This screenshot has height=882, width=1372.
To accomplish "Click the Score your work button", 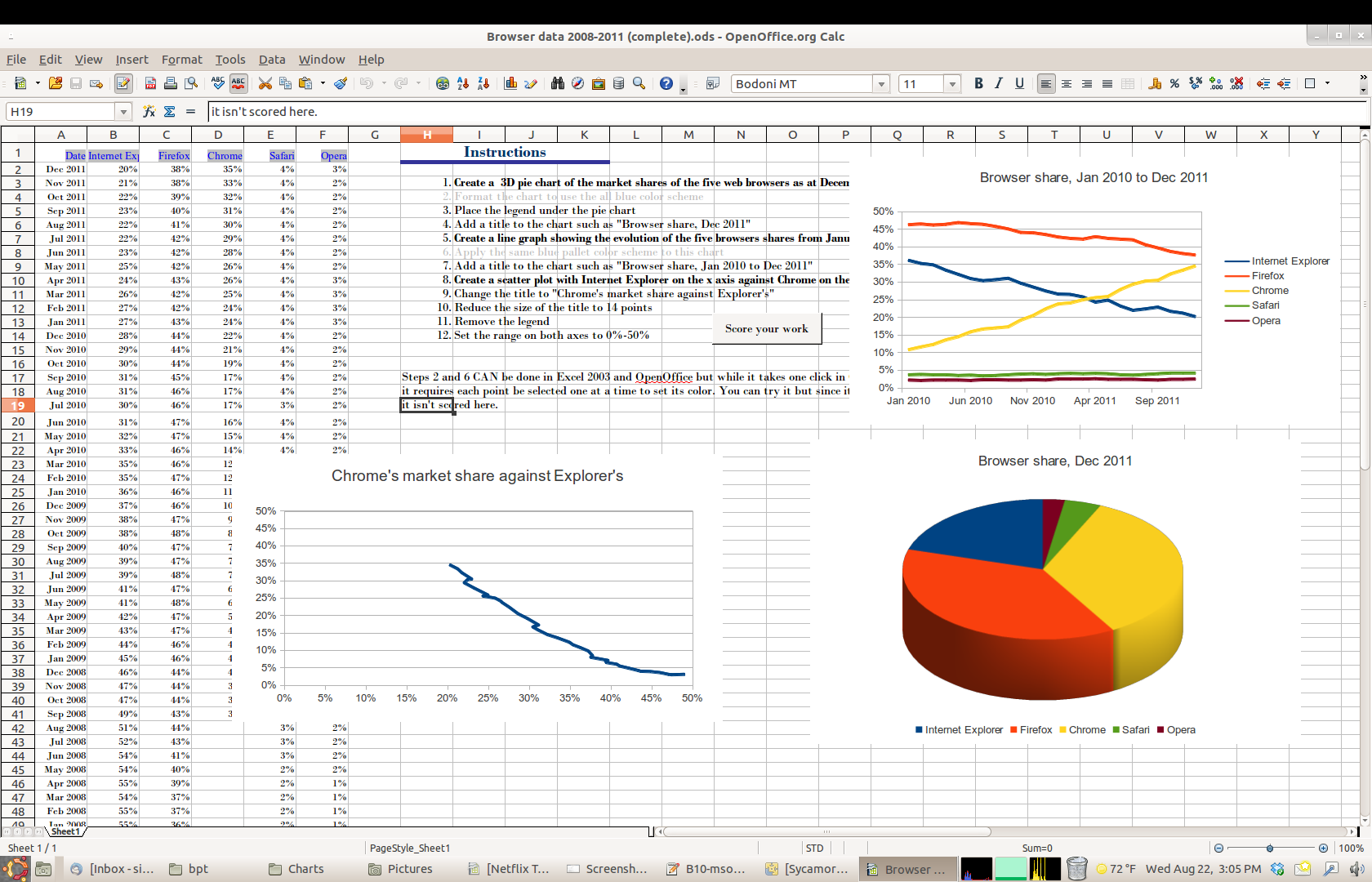I will (x=767, y=328).
